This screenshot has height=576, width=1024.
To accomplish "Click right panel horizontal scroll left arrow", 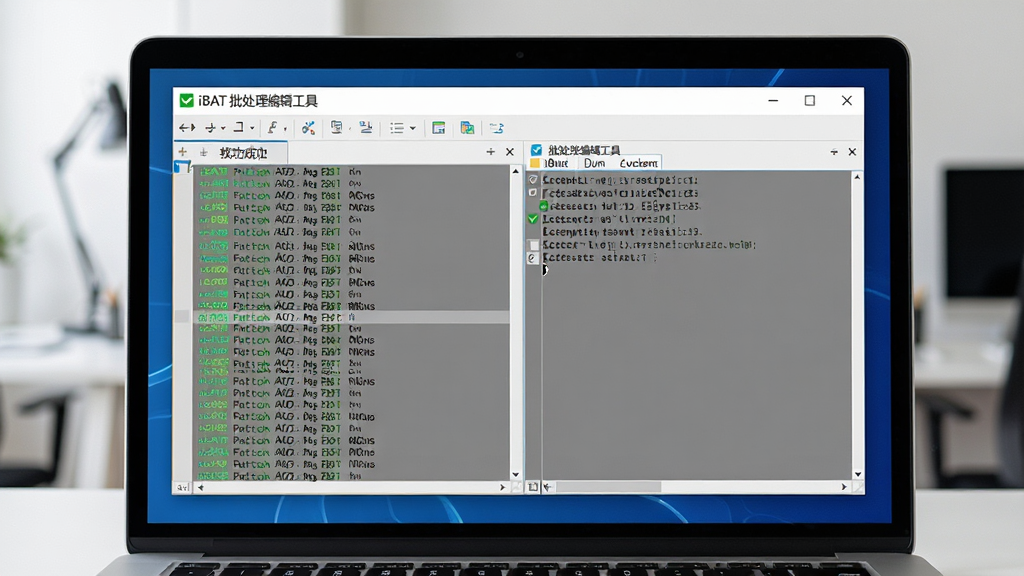I will 548,487.
